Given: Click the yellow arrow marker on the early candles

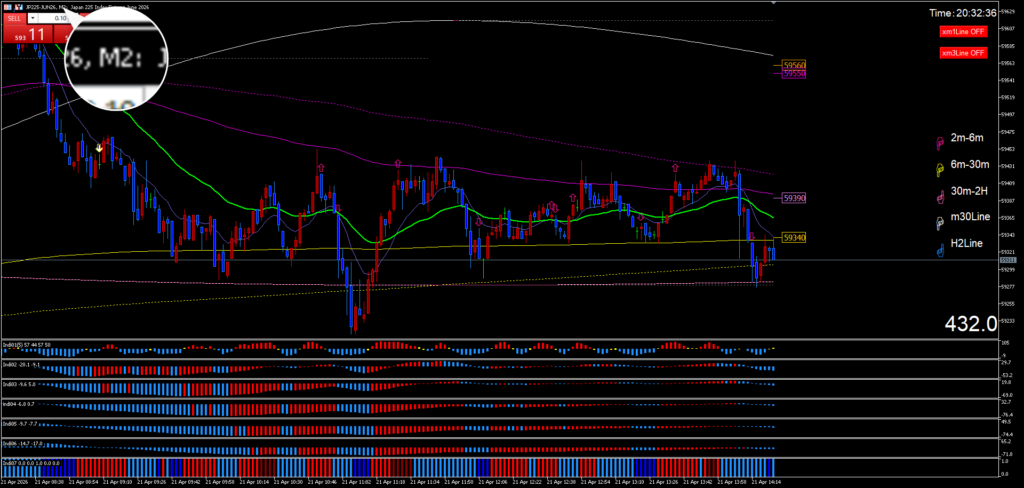Looking at the screenshot, I should [x=99, y=148].
